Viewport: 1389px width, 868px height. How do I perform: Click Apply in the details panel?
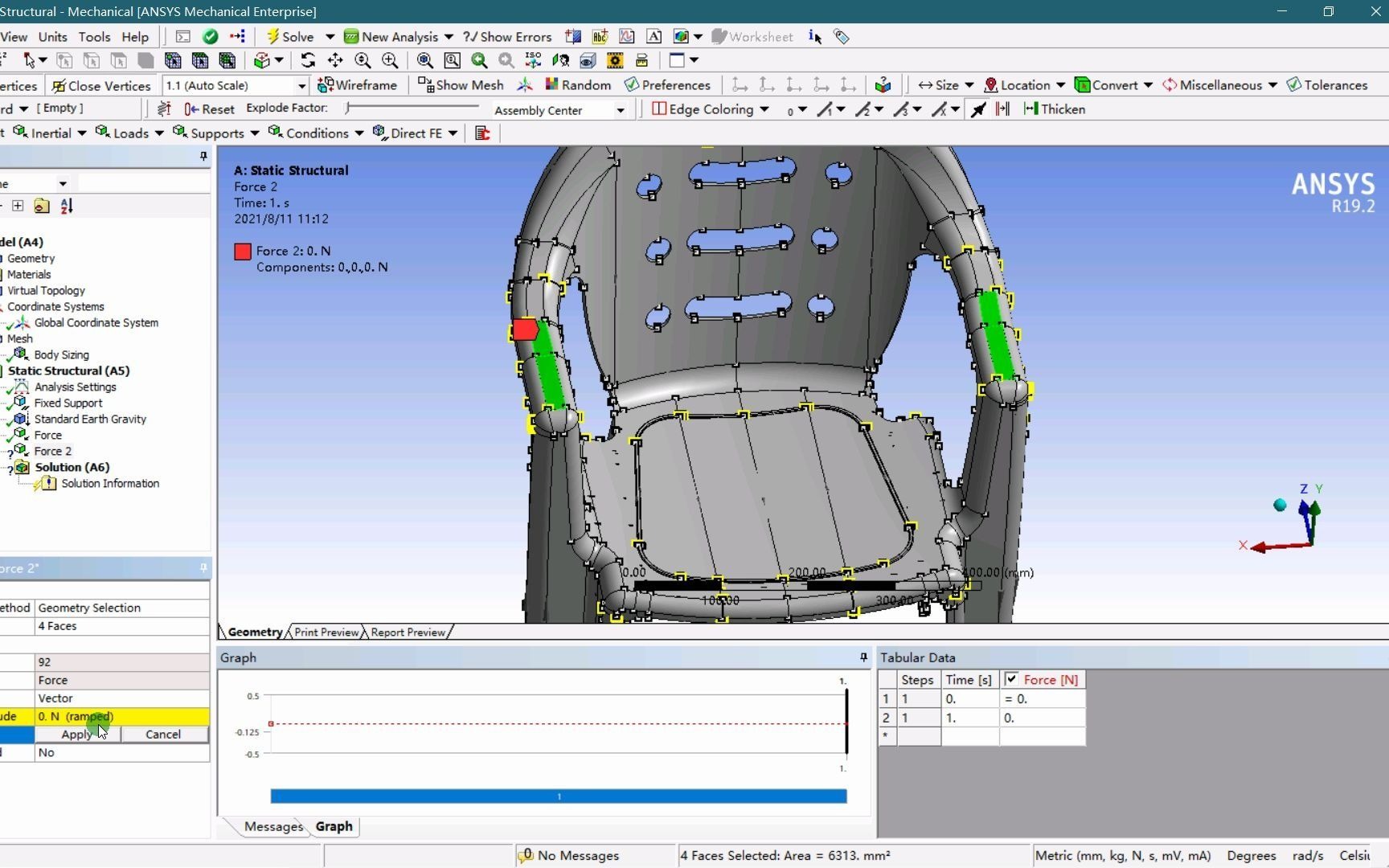pos(77,734)
